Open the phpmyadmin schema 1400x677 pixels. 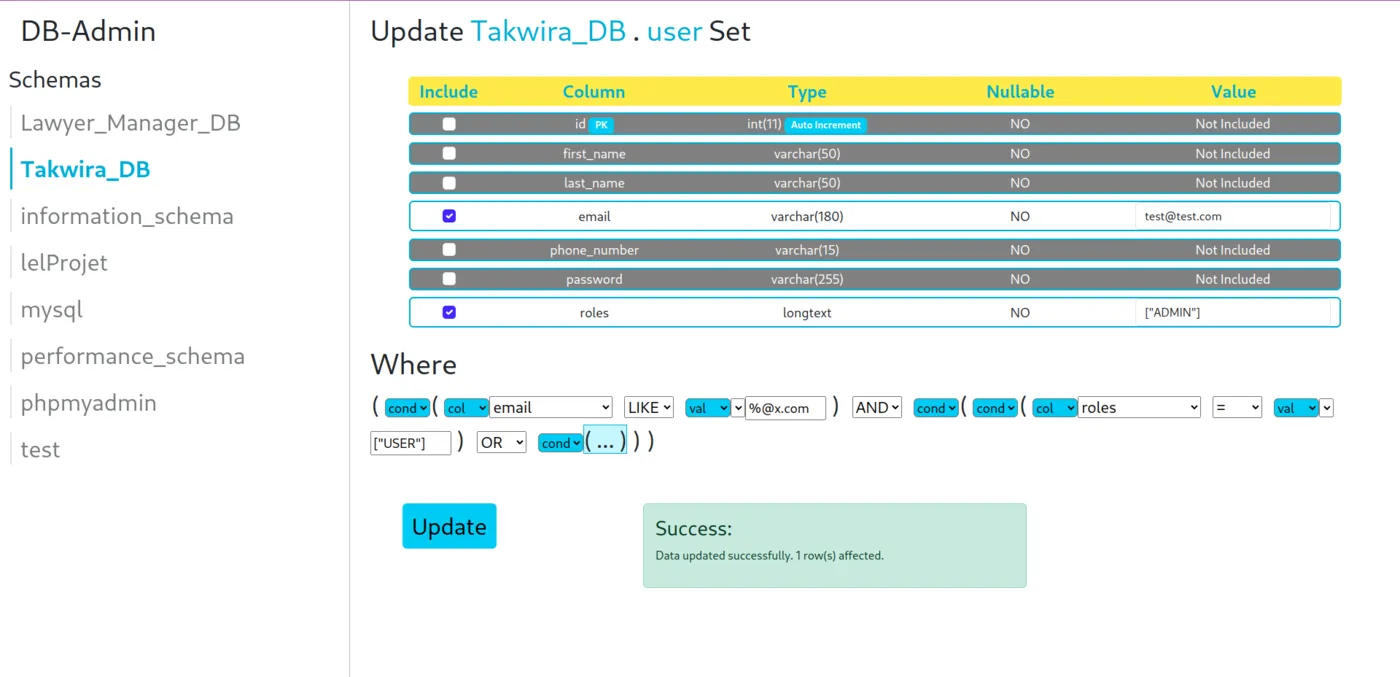89,402
